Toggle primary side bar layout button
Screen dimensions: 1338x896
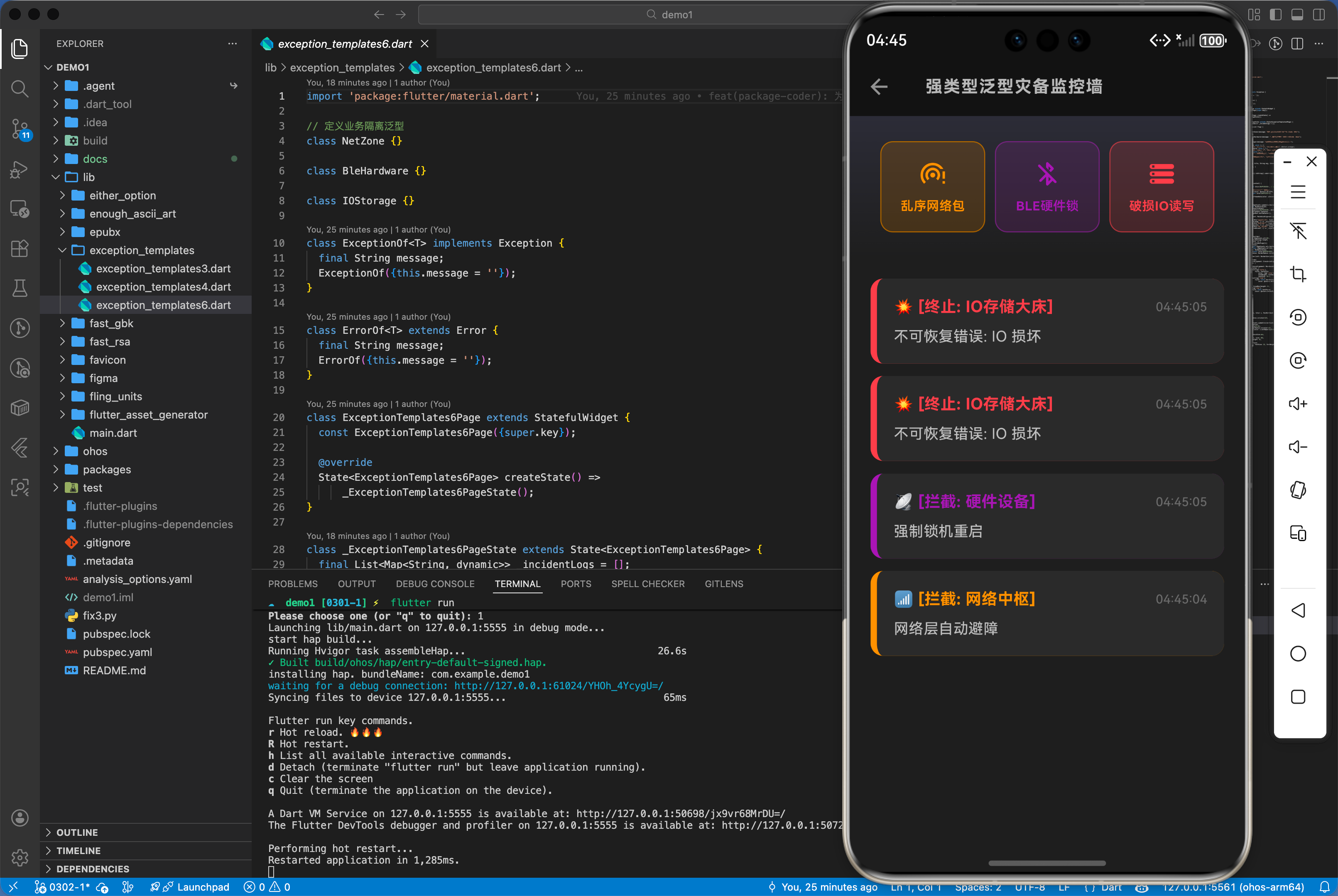(x=1275, y=14)
